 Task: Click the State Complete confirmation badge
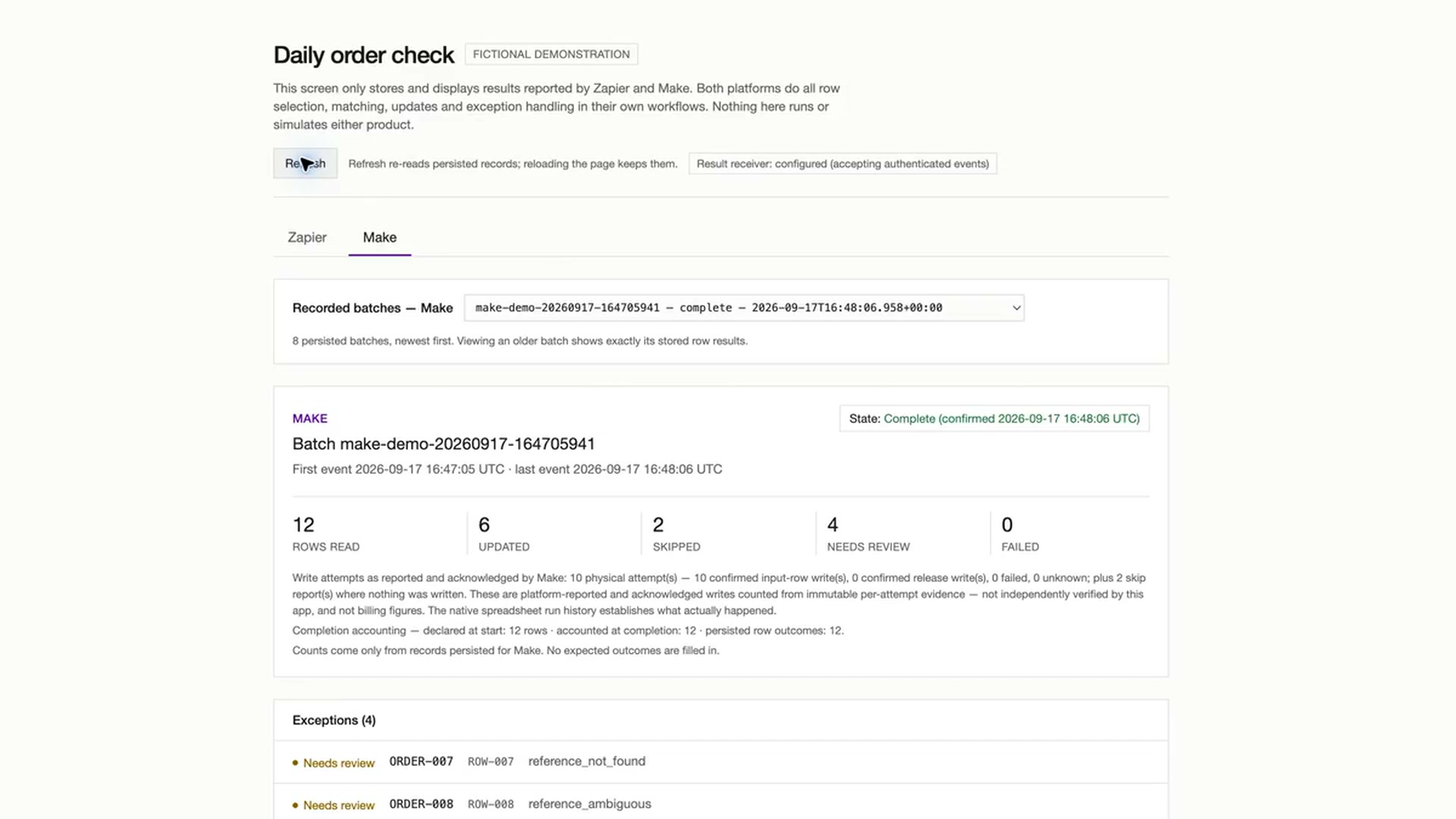[994, 419]
